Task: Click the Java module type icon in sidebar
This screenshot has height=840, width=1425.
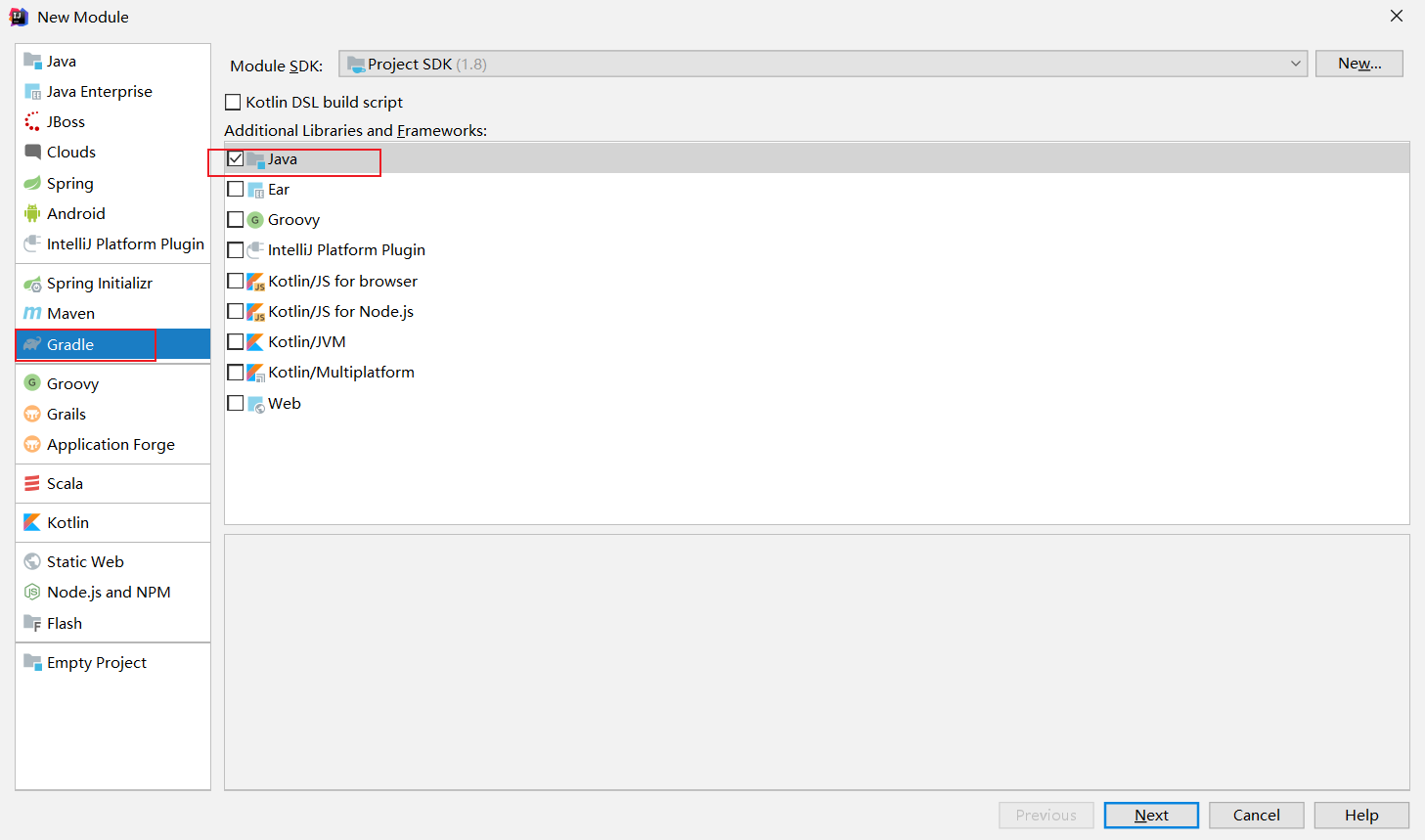Action: pos(32,61)
